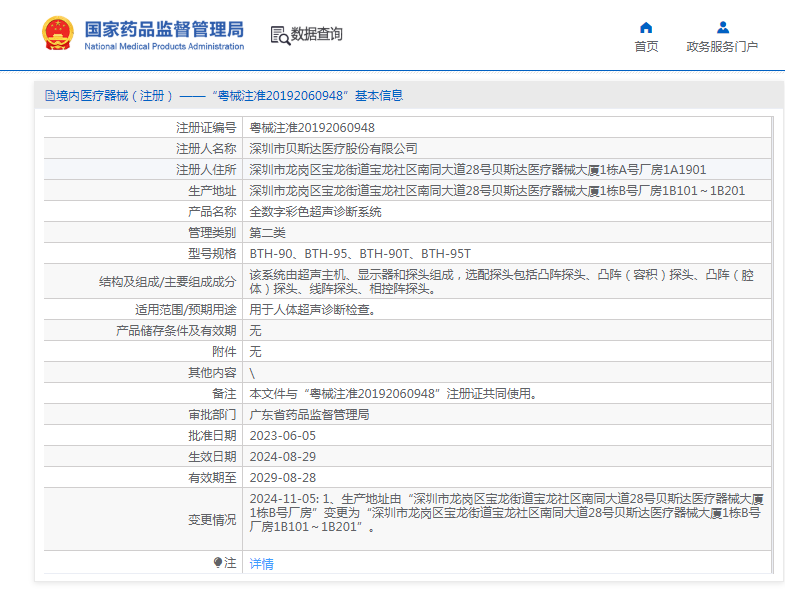
Task: Click product name 全数字彩色超声诊断系统
Action: (315, 212)
